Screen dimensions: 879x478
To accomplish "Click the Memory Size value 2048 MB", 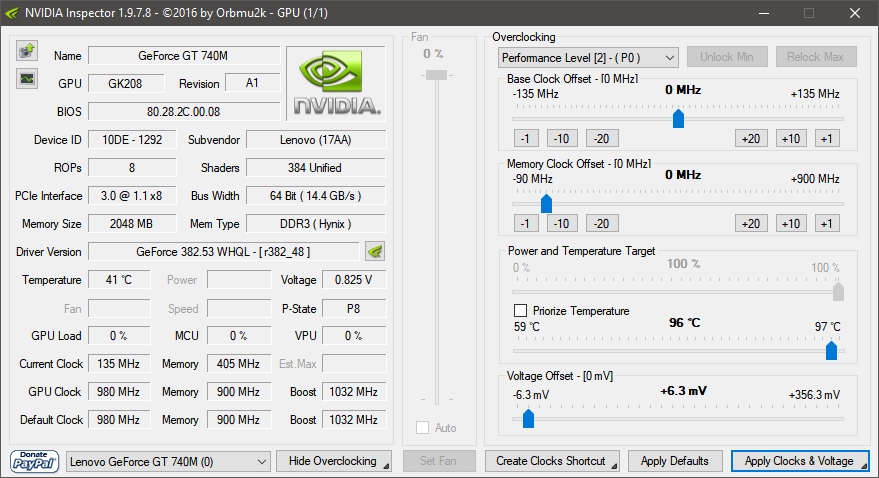I will pyautogui.click(x=132, y=224).
